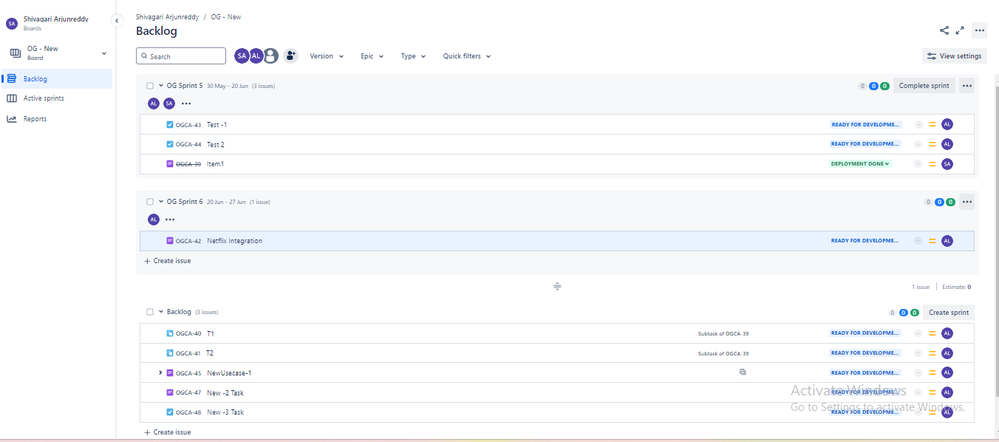This screenshot has width=999, height=442.
Task: Tick the OG Sprint 5 checkbox
Action: [x=150, y=85]
